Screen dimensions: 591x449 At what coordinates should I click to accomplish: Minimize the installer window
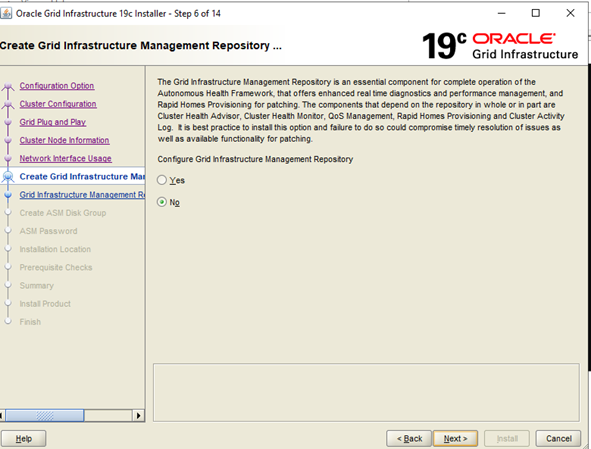pos(501,13)
